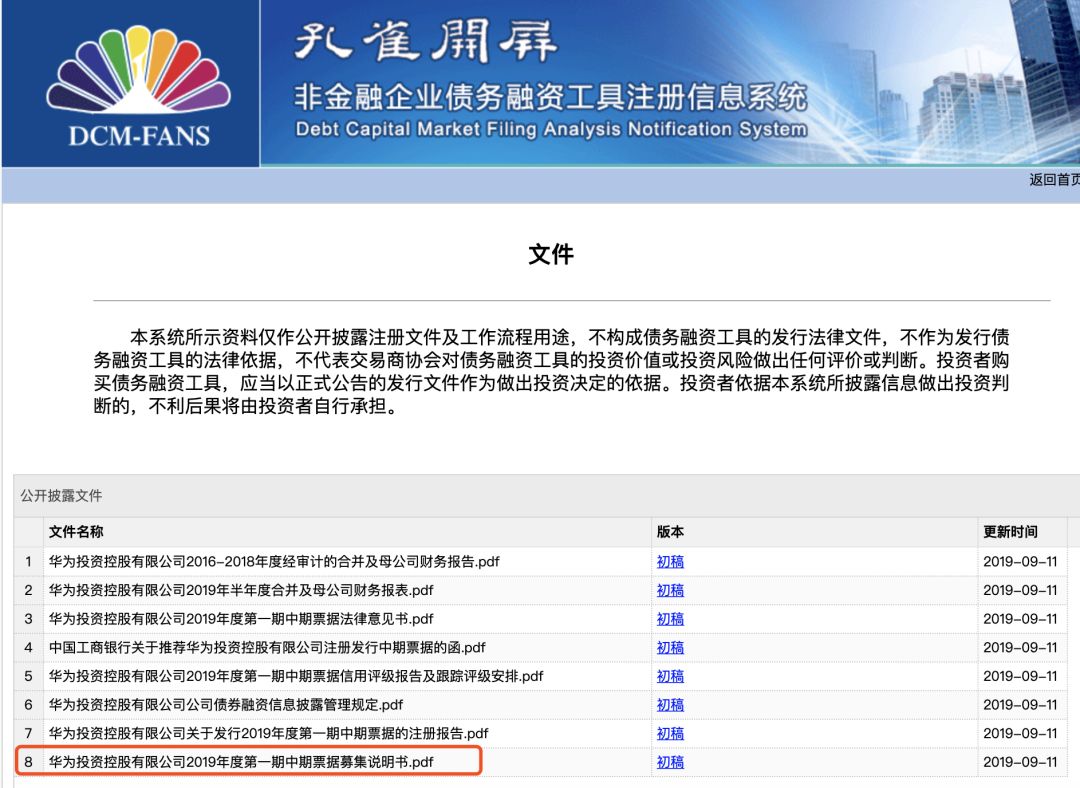Click the Debt Capital Market Filing banner subtitle

[x=551, y=129]
